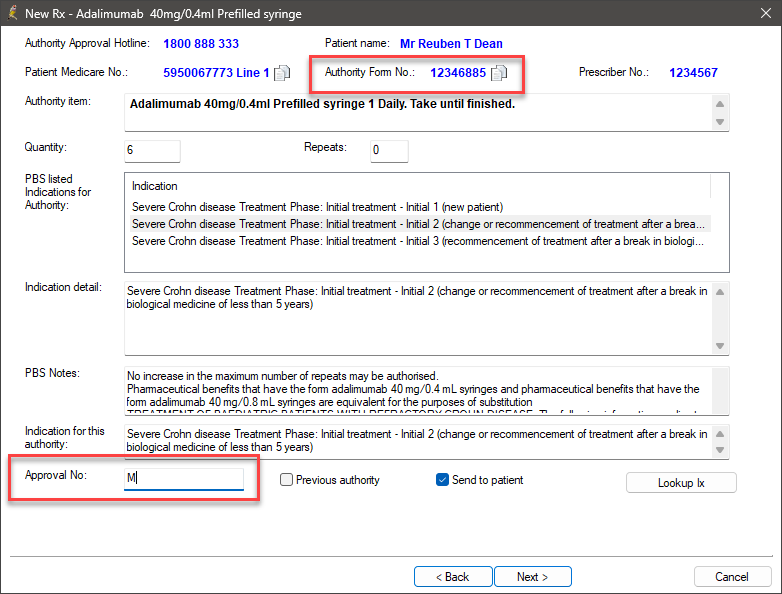782x594 pixels.
Task: Proceed with the Next button
Action: point(533,577)
